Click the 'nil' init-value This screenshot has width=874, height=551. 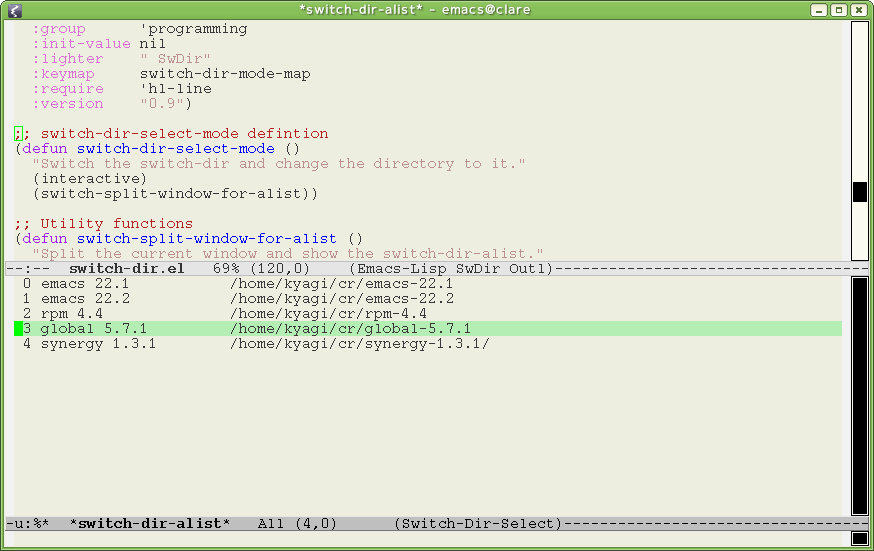point(153,44)
